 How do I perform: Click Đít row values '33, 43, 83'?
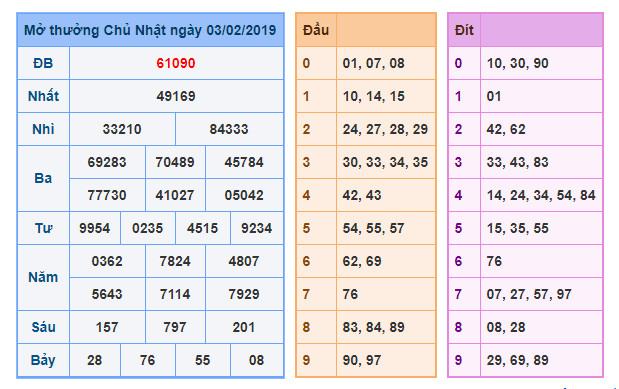click(518, 162)
